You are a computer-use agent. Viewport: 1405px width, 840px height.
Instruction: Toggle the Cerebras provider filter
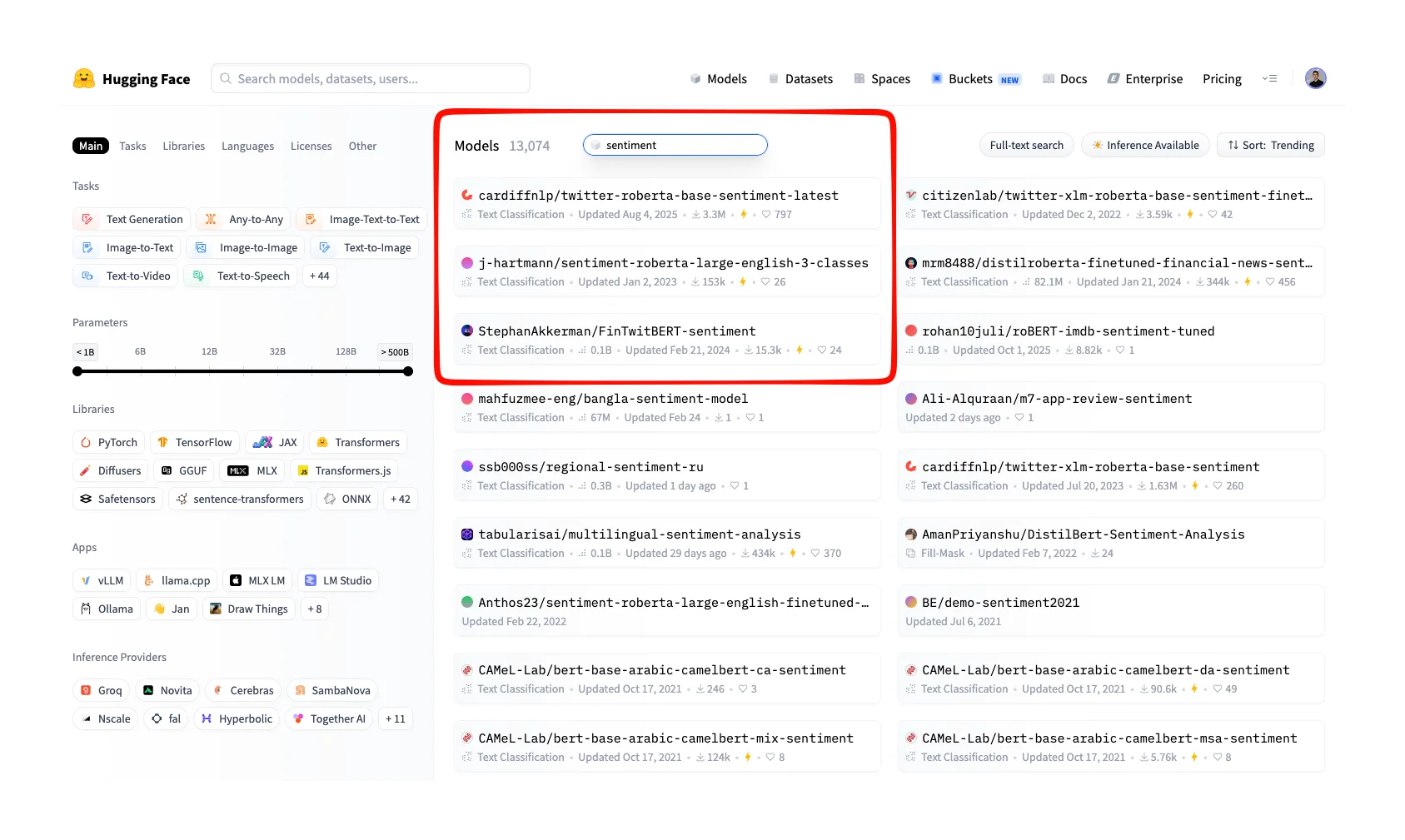coord(242,690)
